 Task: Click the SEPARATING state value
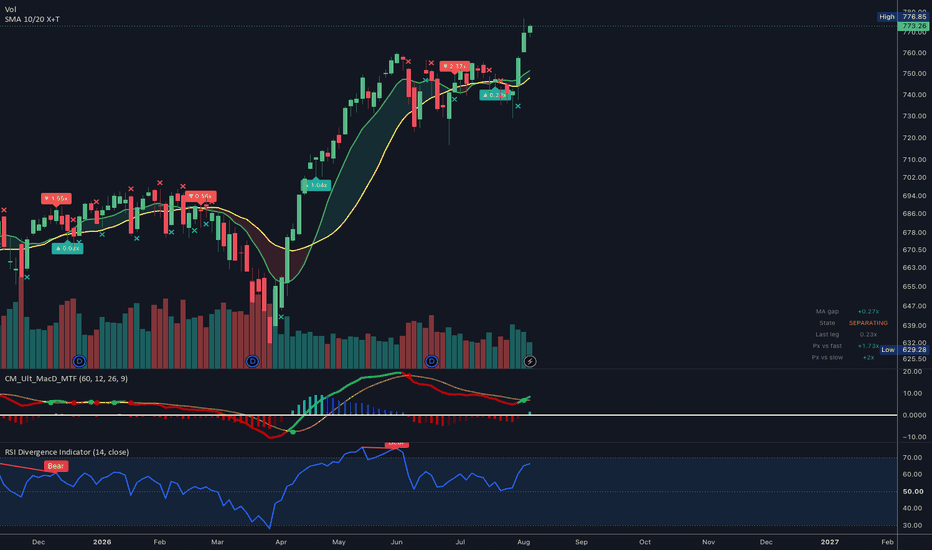point(868,323)
